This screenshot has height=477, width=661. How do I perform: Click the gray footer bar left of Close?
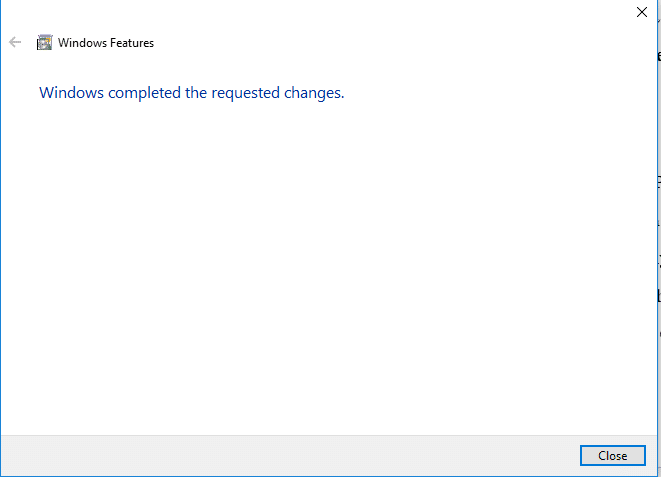pyautogui.click(x=290, y=456)
